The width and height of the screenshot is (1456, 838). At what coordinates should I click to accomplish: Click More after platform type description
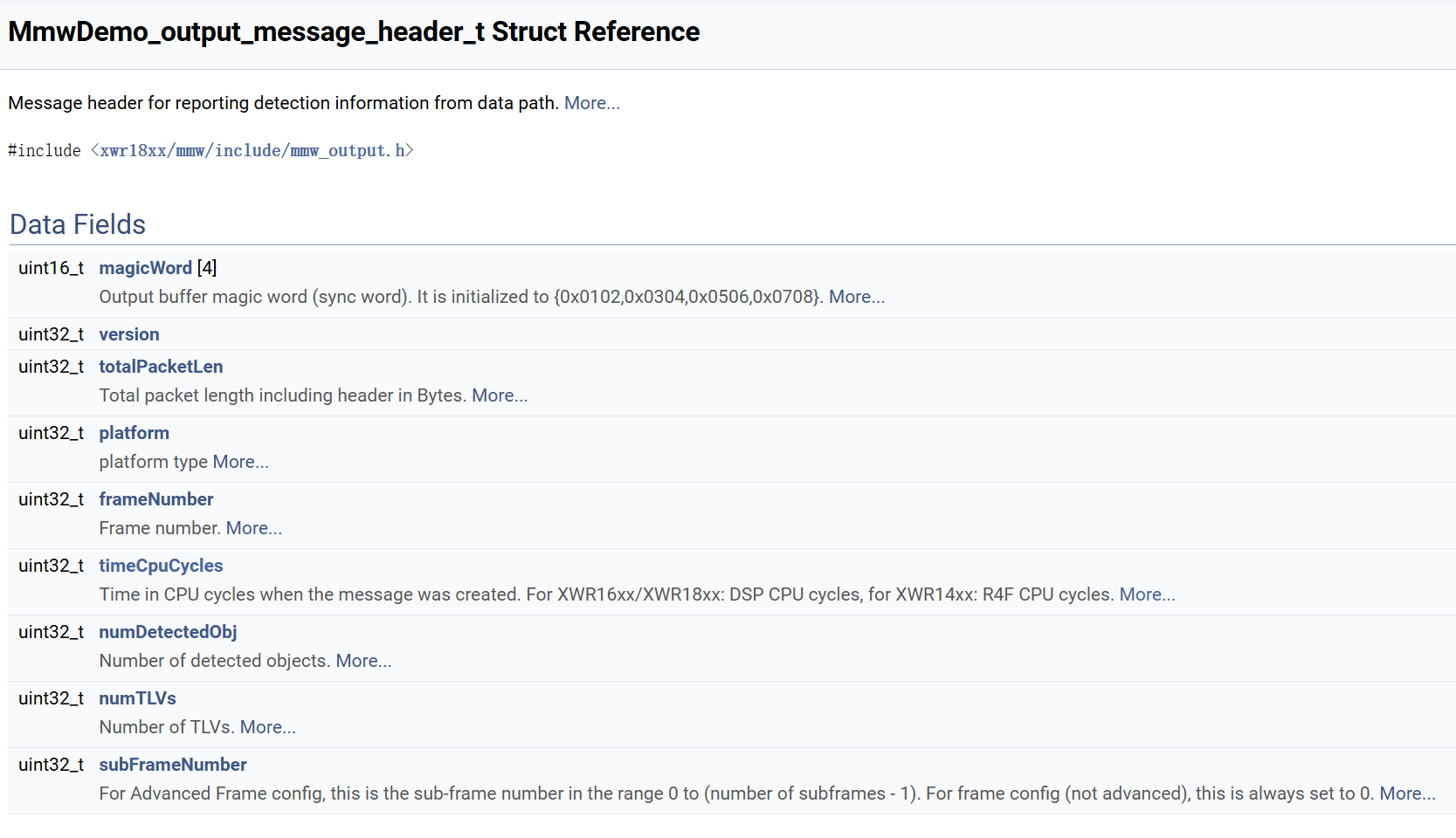coord(240,462)
